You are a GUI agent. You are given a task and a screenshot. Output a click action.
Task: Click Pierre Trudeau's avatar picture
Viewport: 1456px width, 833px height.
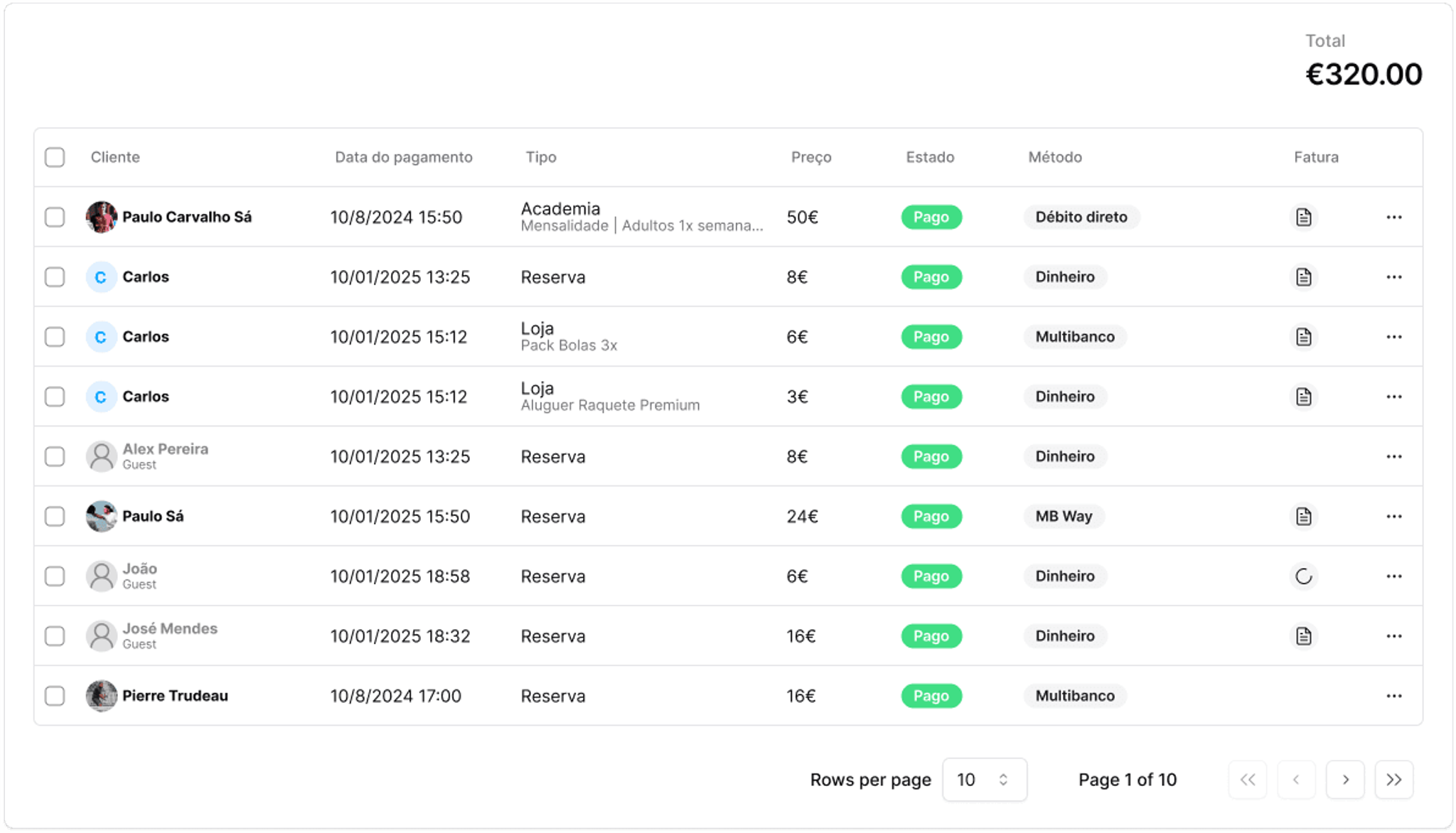click(101, 696)
